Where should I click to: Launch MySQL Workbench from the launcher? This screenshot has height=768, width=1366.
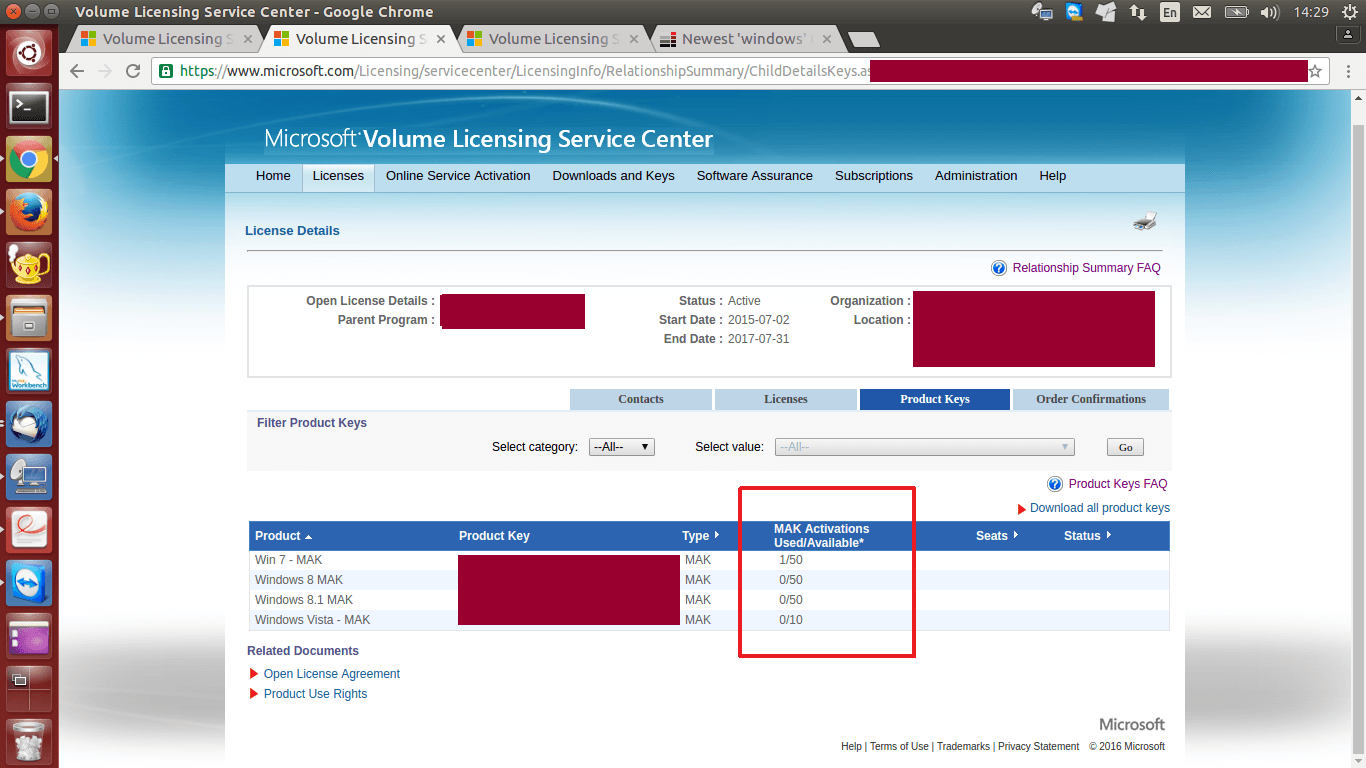click(29, 371)
